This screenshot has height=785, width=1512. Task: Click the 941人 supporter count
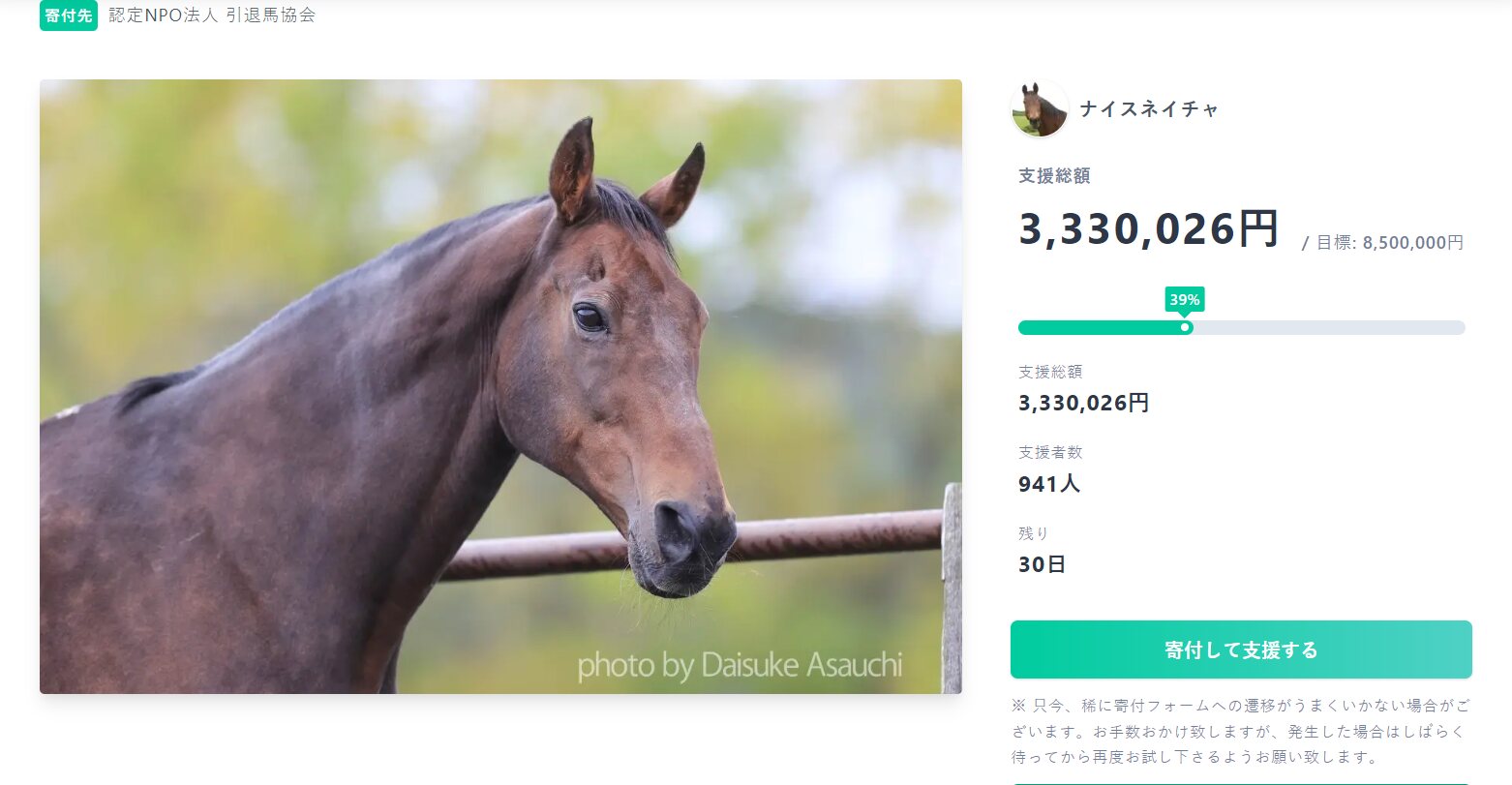[x=1048, y=483]
